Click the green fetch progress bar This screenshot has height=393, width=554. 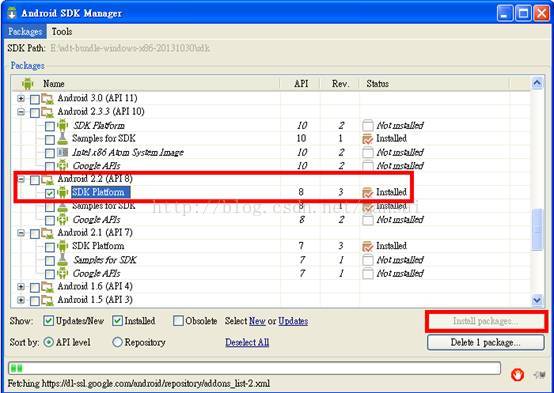tap(254, 368)
